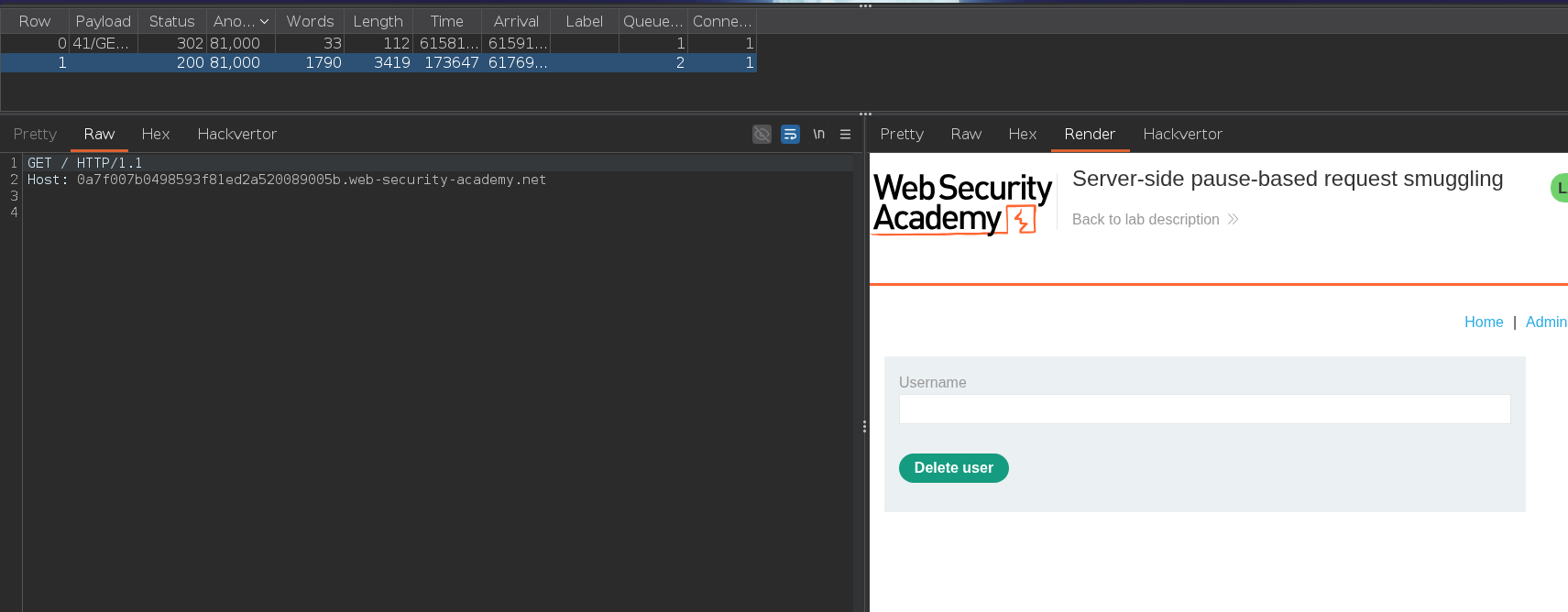
Task: Click the arrival 61591... cell
Action: tap(516, 43)
